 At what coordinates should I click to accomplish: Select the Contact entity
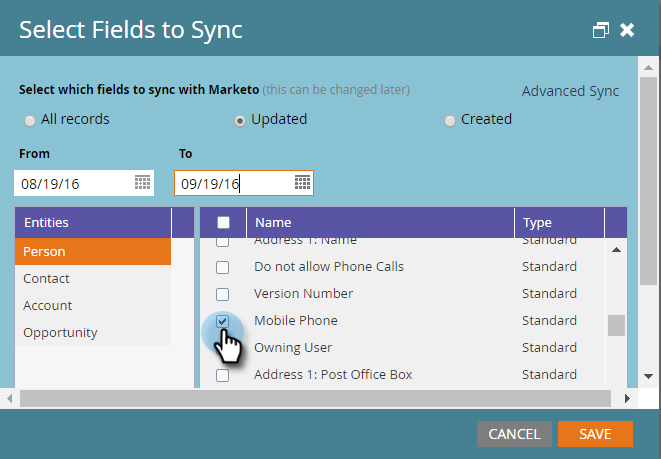tap(47, 278)
